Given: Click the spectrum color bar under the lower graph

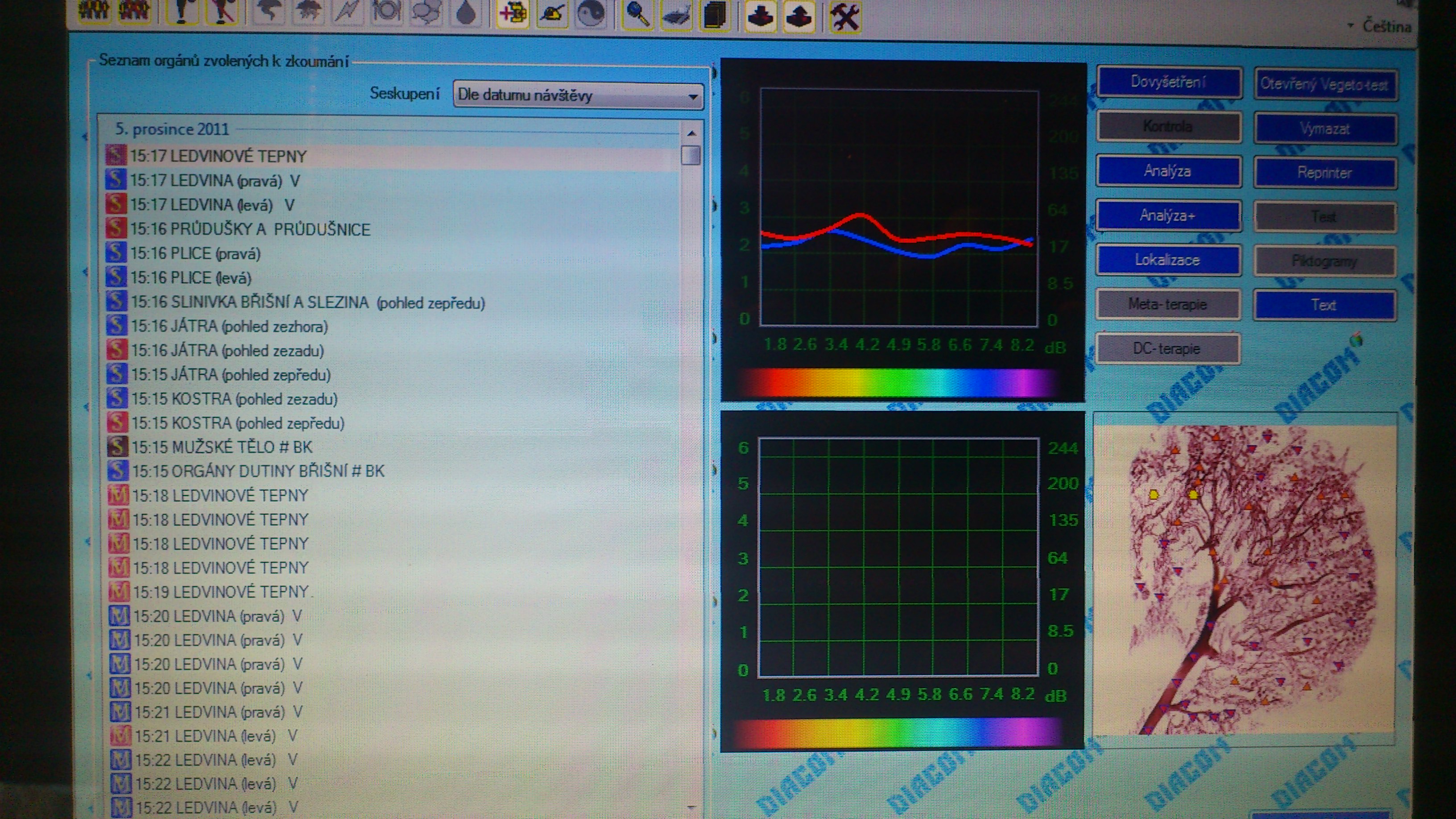Looking at the screenshot, I should (x=898, y=732).
